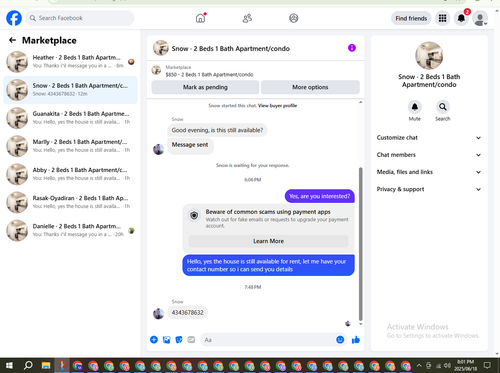This screenshot has width=500, height=373.
Task: Click marketplace listing $850 info line
Action: tap(209, 75)
